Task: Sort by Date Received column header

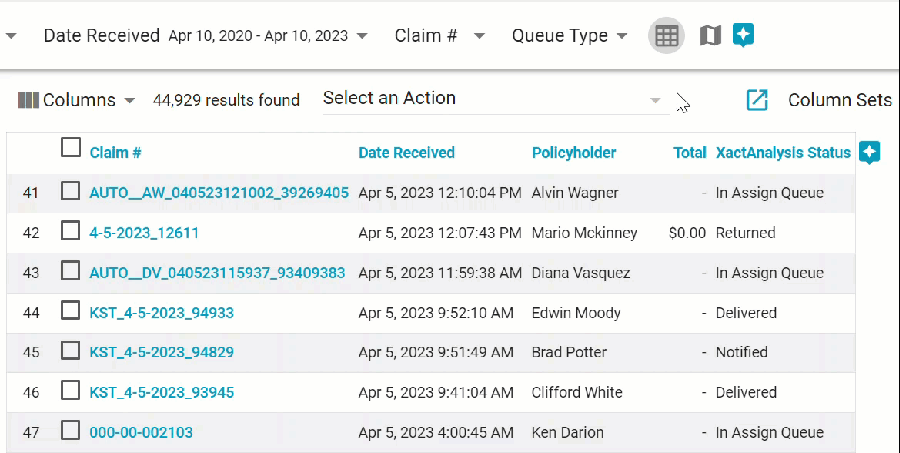Action: pos(406,153)
